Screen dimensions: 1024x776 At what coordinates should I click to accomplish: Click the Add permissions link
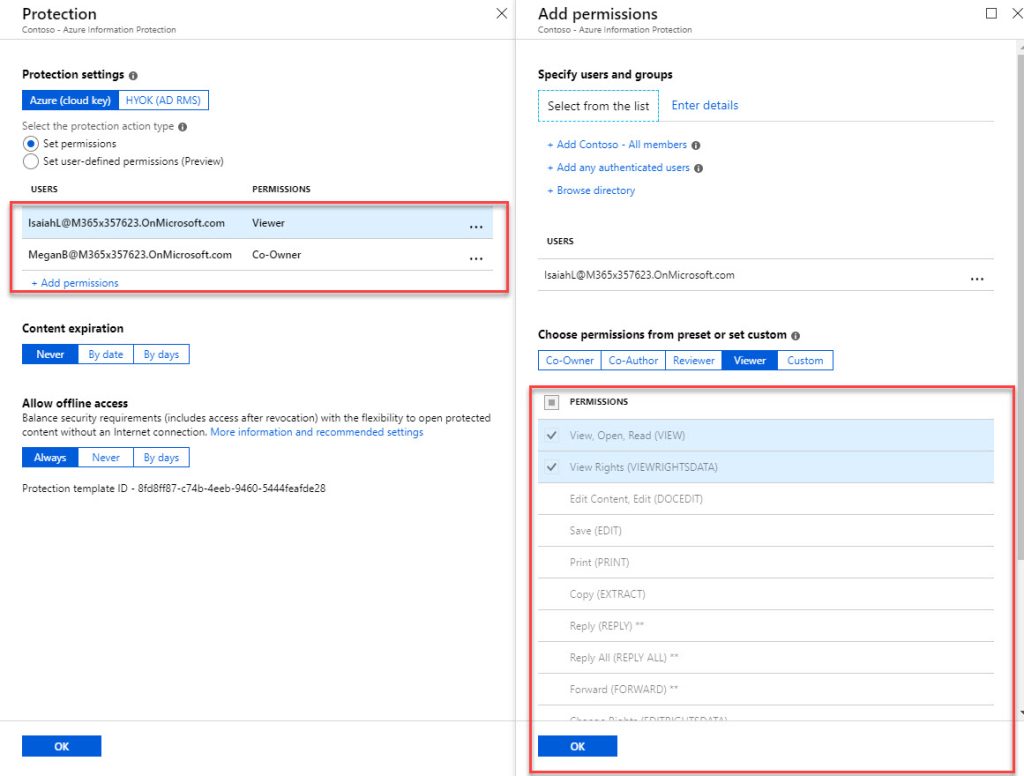point(74,283)
